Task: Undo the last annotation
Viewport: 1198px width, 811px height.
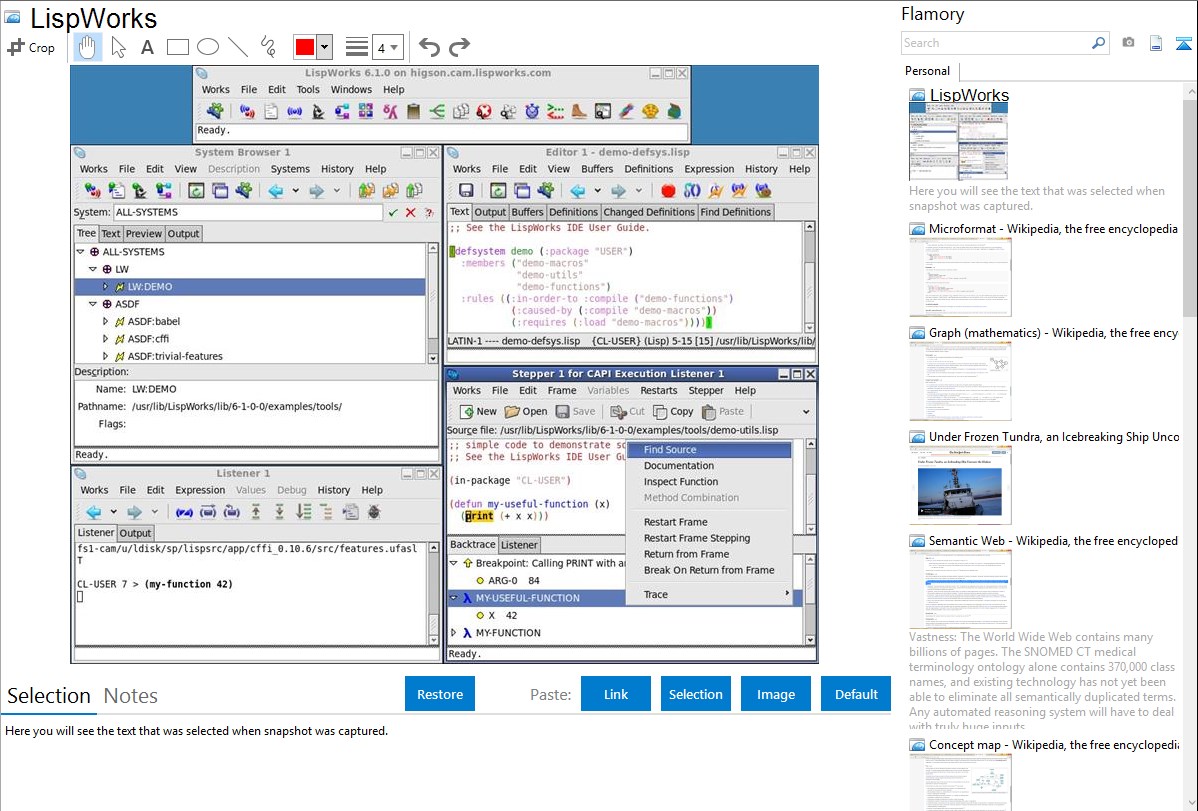Action: pyautogui.click(x=429, y=47)
